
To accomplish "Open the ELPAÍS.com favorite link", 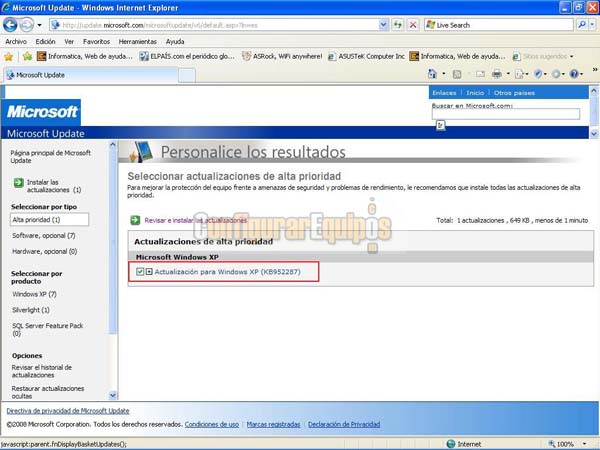I will click(x=187, y=57).
